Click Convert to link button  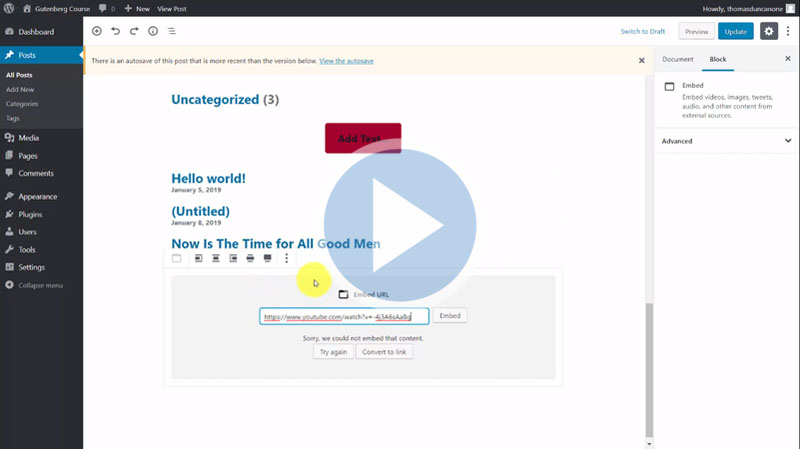(384, 352)
